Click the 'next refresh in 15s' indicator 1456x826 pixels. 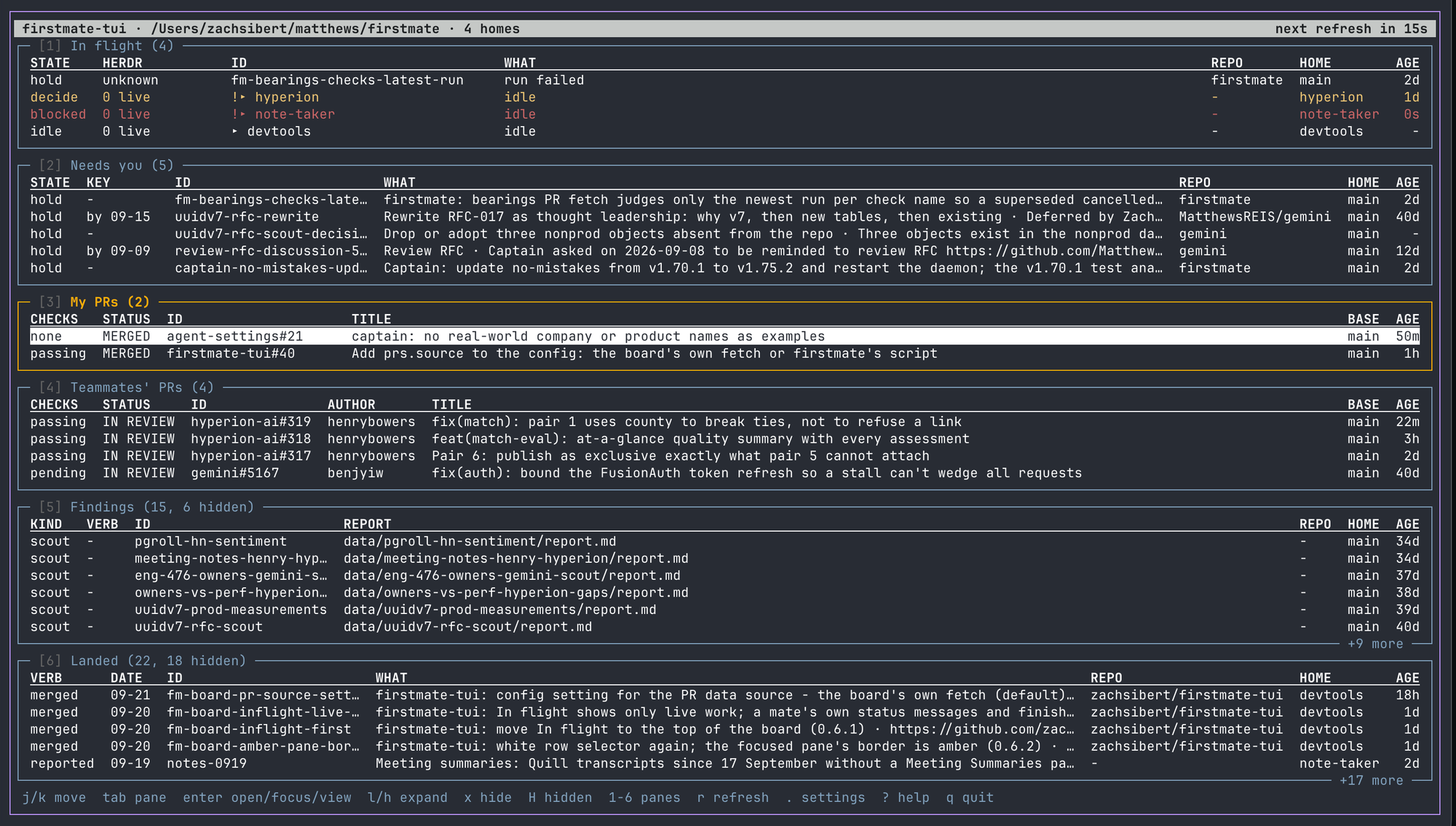[1350, 29]
